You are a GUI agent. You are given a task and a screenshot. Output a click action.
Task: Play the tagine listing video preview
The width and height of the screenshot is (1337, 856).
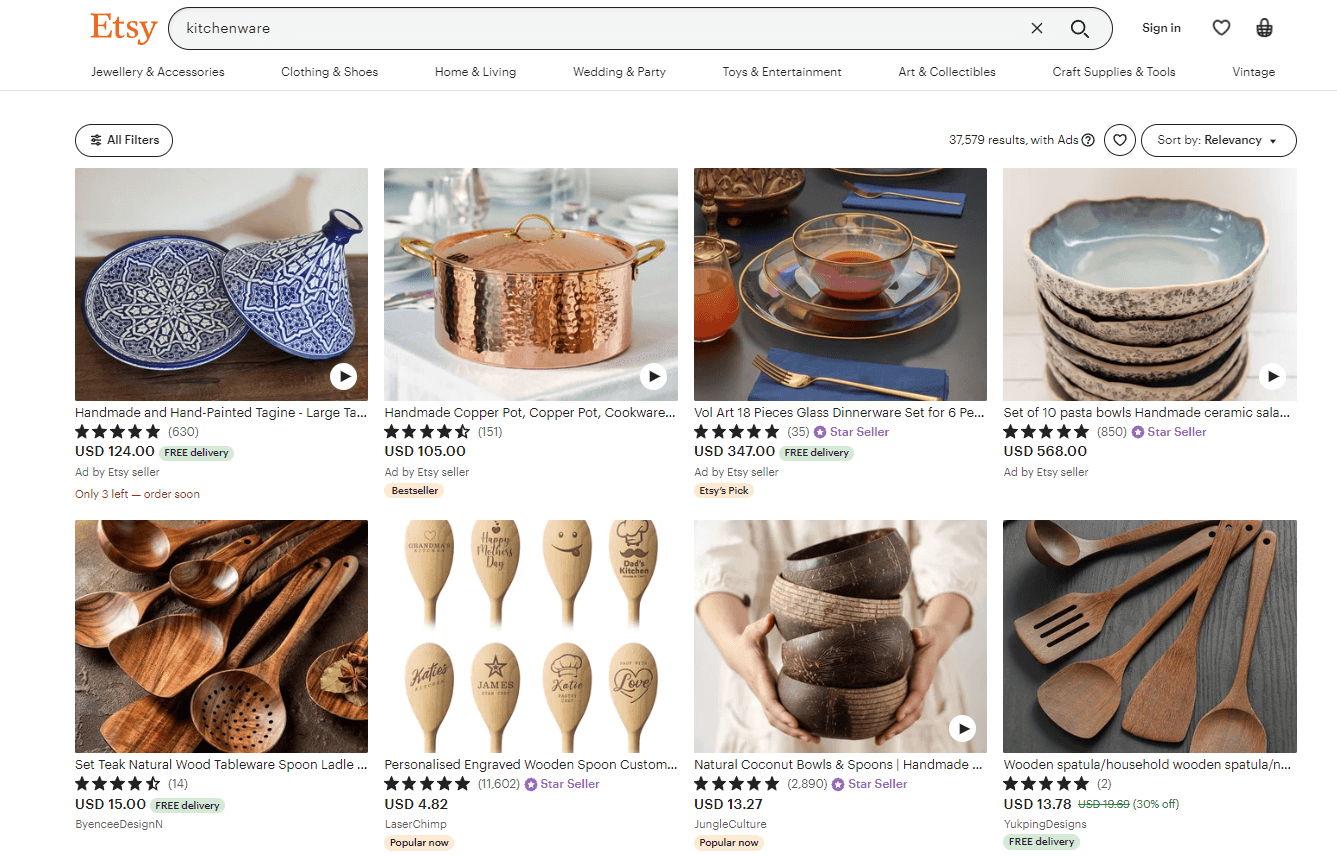pos(344,376)
